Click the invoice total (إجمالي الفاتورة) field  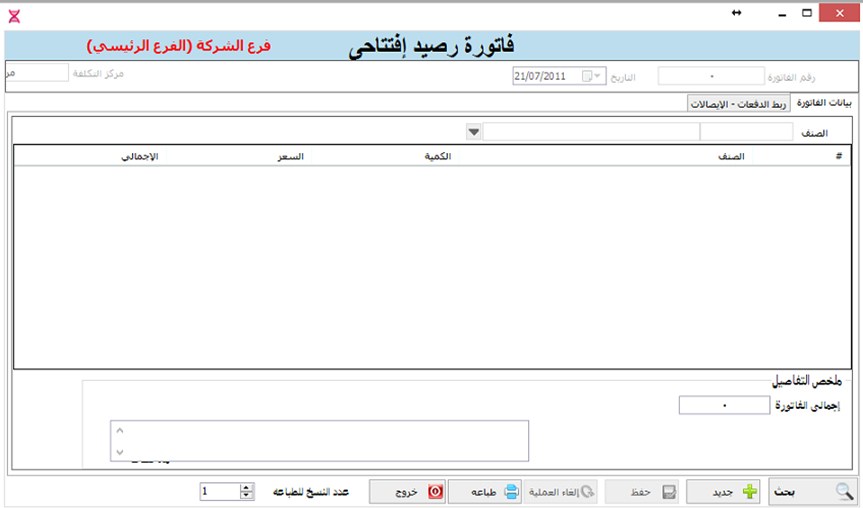pyautogui.click(x=724, y=405)
